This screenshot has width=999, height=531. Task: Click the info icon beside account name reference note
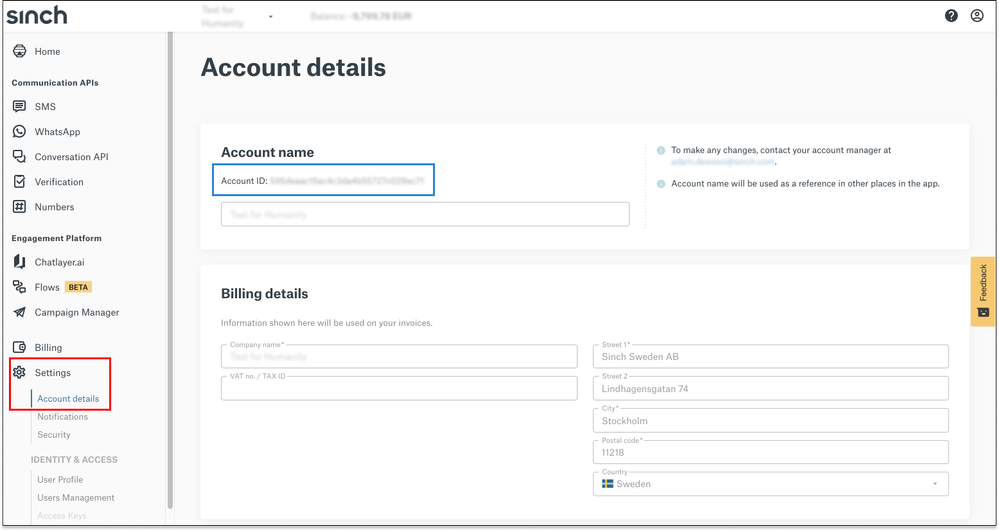point(661,184)
